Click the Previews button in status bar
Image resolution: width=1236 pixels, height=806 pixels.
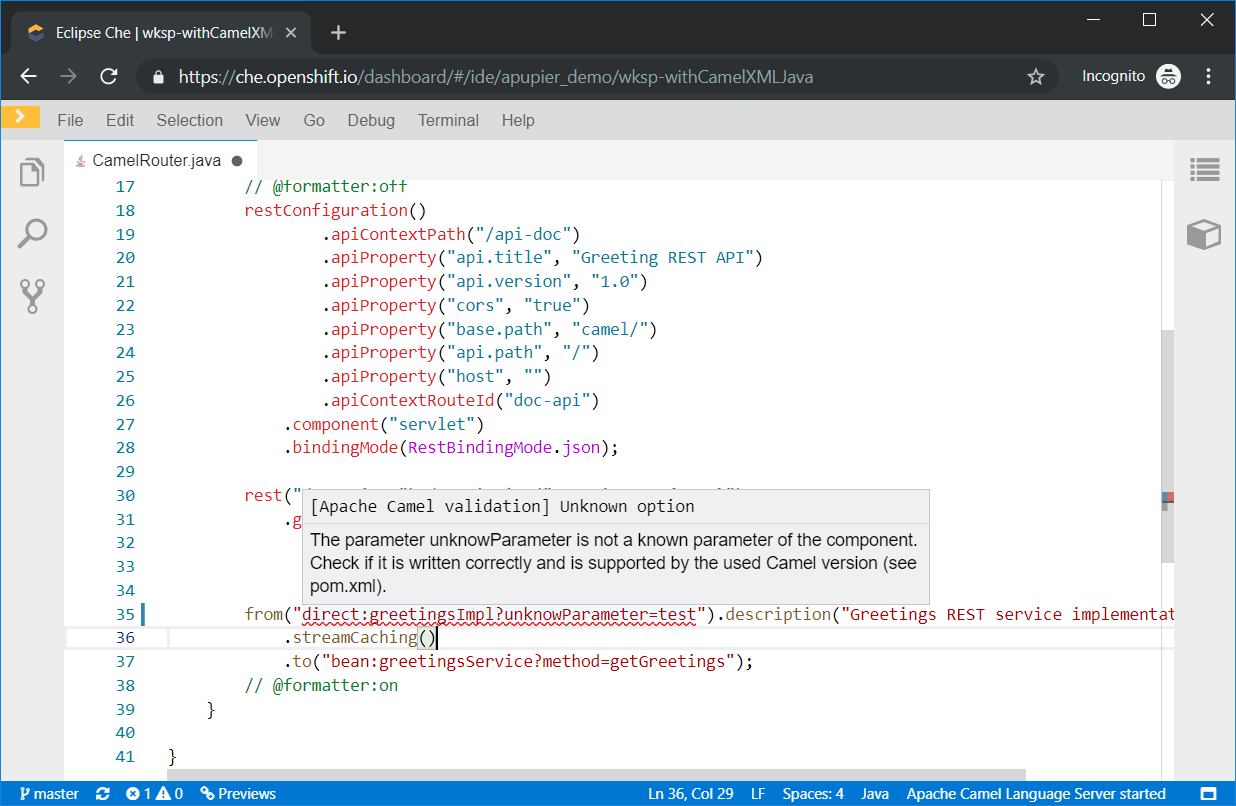click(x=238, y=794)
